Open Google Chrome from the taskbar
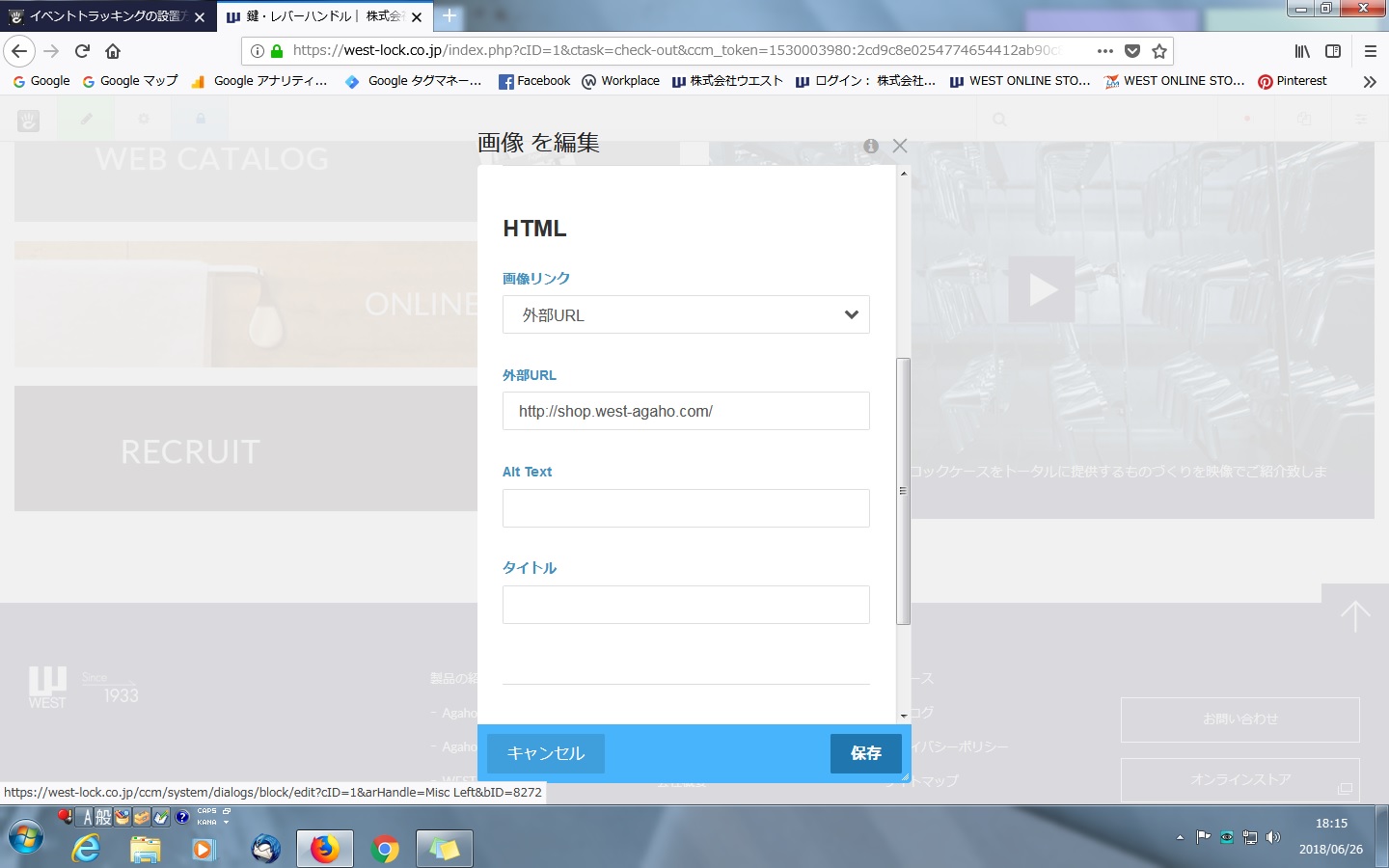The width and height of the screenshot is (1389, 868). (385, 849)
